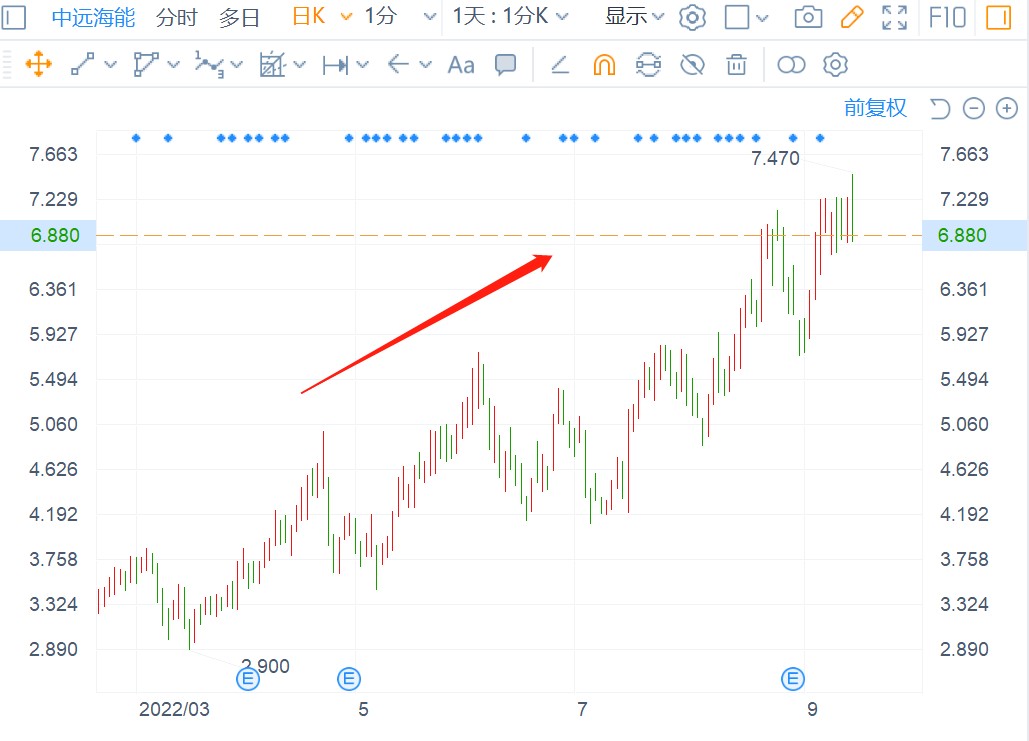The height and width of the screenshot is (741, 1029).
Task: Take a chart screenshot with camera icon
Action: 808,17
